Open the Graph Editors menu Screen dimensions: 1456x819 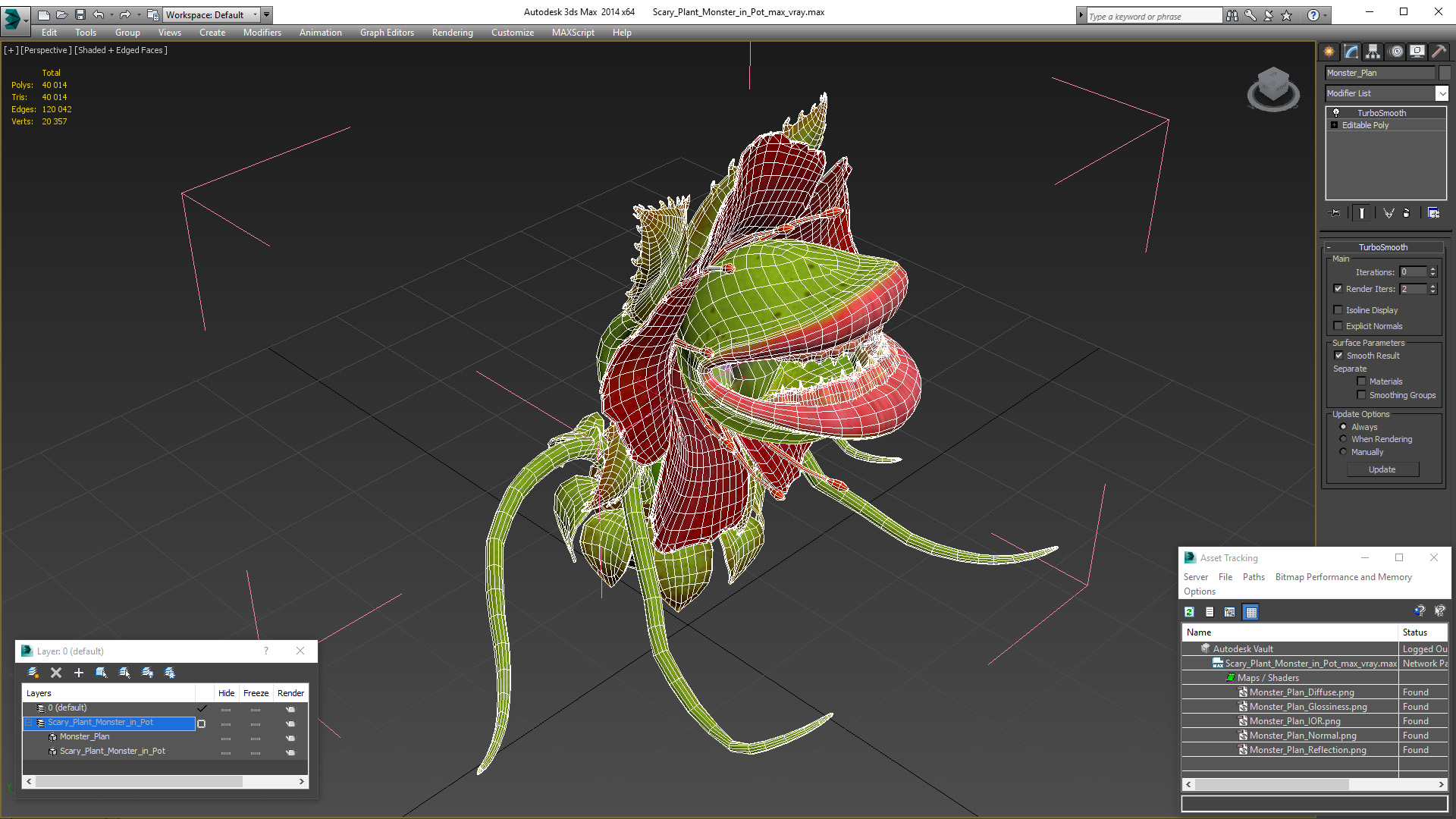click(387, 33)
